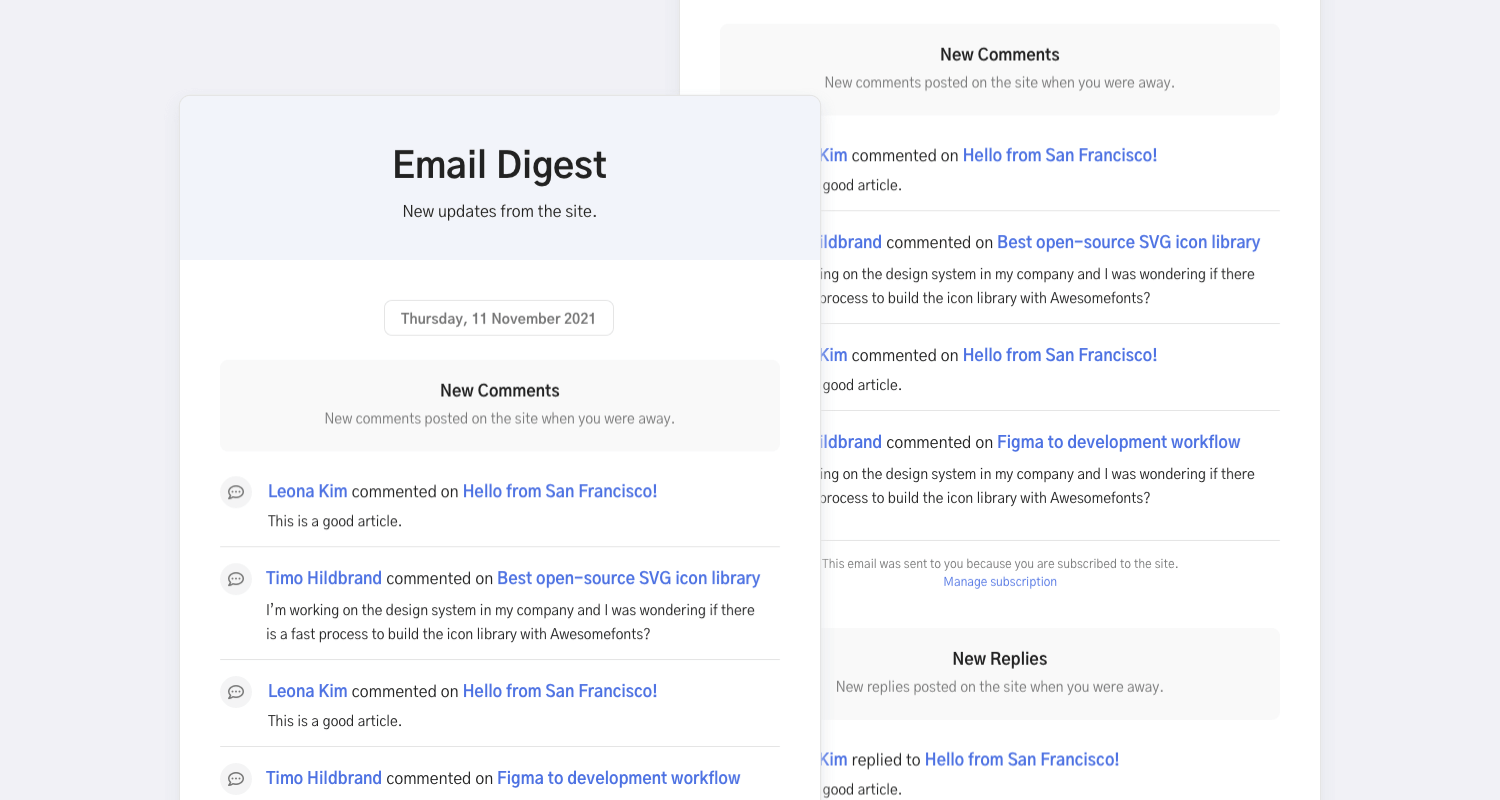The width and height of the screenshot is (1500, 800).
Task: Click 'New replies posted on the site when you were away.'
Action: coord(1000,687)
